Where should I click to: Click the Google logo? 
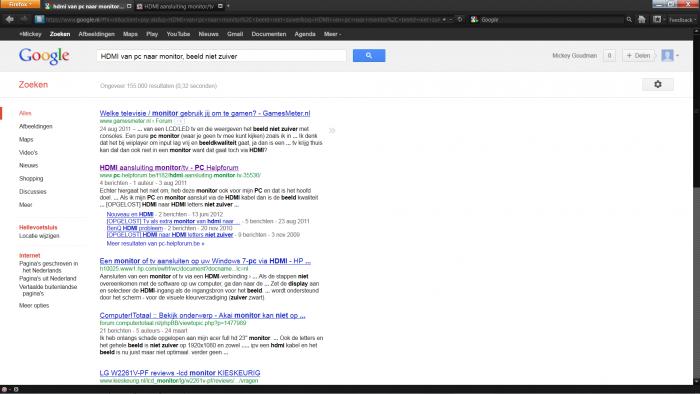click(x=44, y=56)
